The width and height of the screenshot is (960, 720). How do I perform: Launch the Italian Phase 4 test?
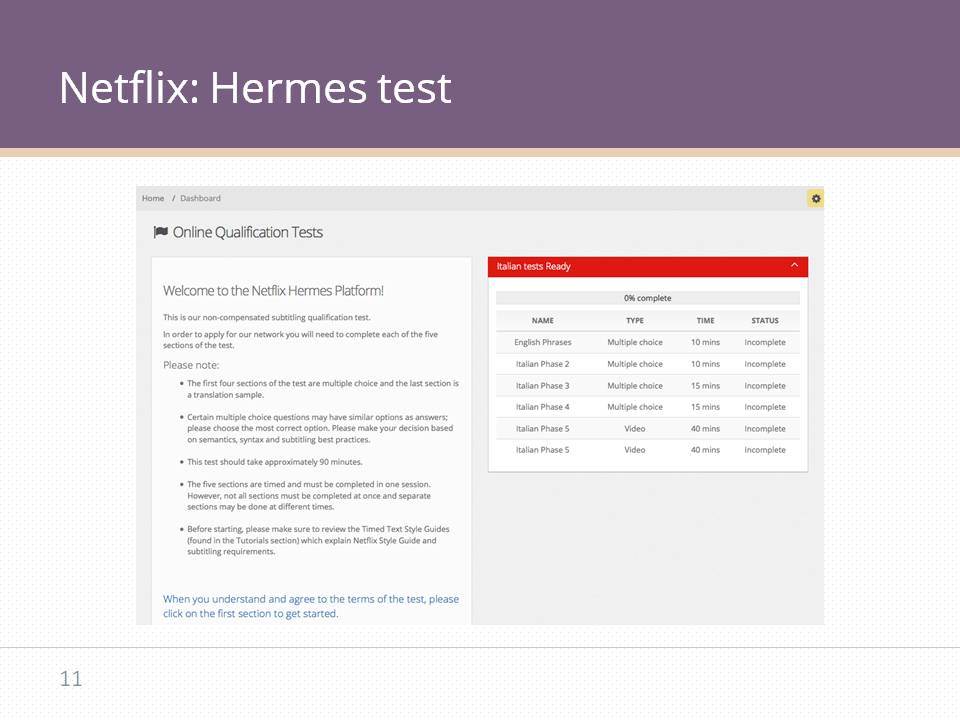point(542,407)
